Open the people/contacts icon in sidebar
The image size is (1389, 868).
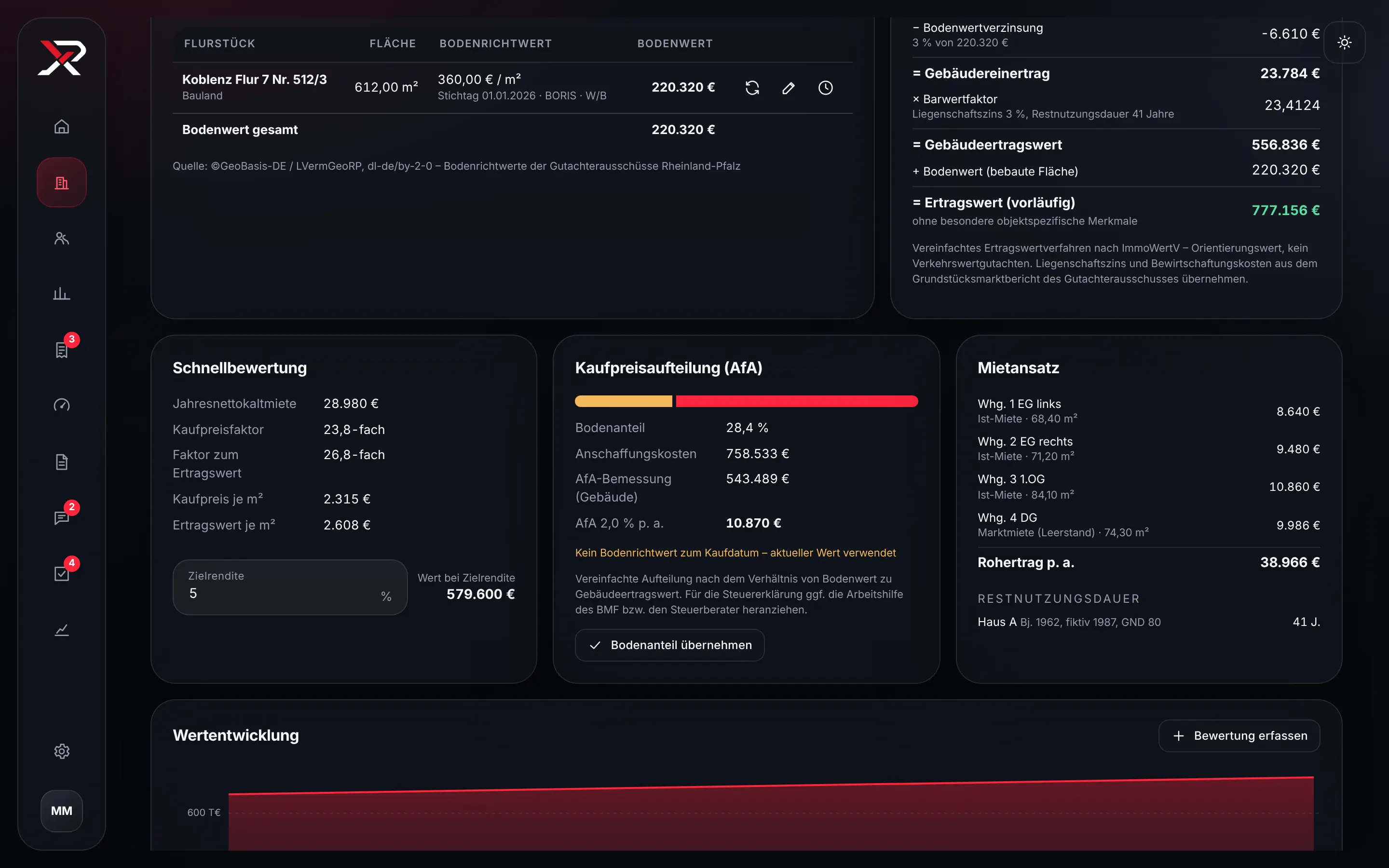coord(61,238)
